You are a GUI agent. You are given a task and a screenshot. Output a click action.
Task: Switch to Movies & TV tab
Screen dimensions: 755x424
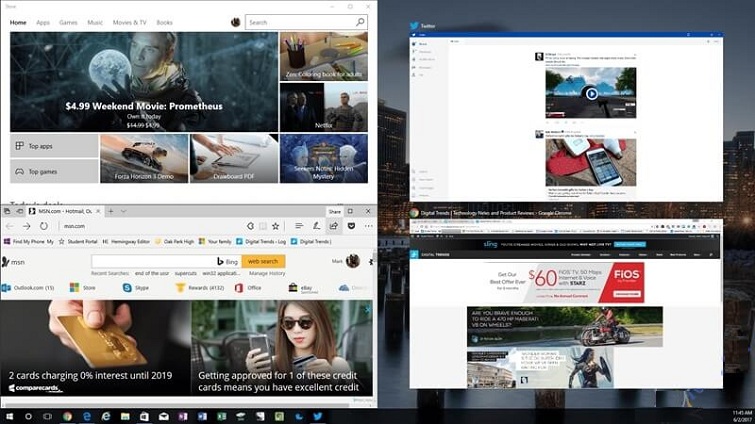coord(130,22)
